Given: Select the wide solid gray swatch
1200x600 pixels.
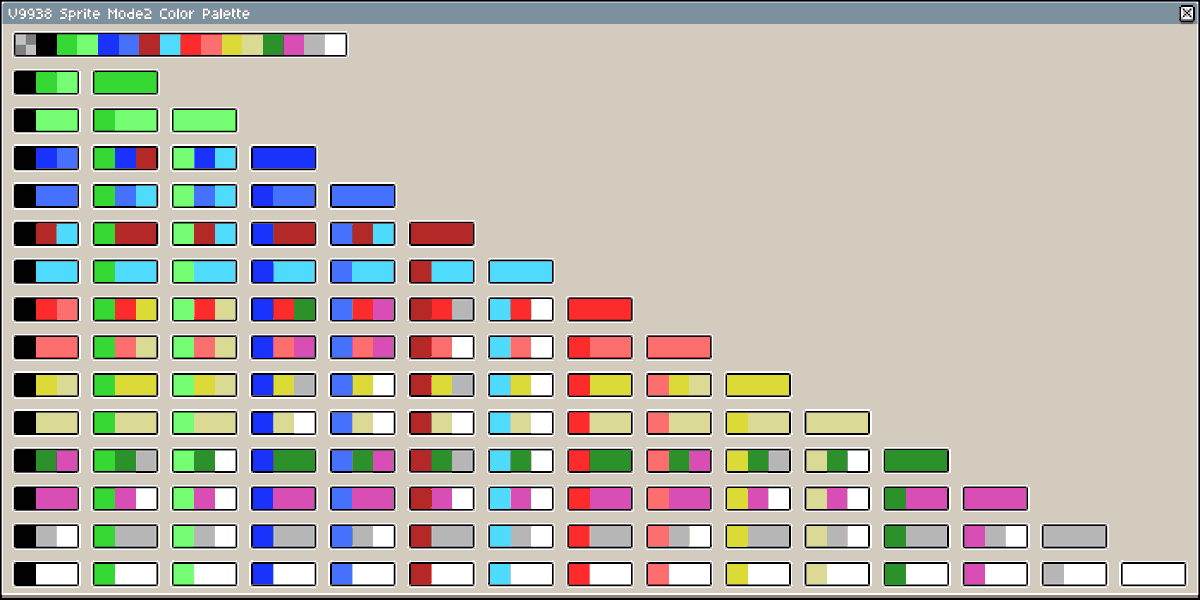Looking at the screenshot, I should pyautogui.click(x=1073, y=538).
